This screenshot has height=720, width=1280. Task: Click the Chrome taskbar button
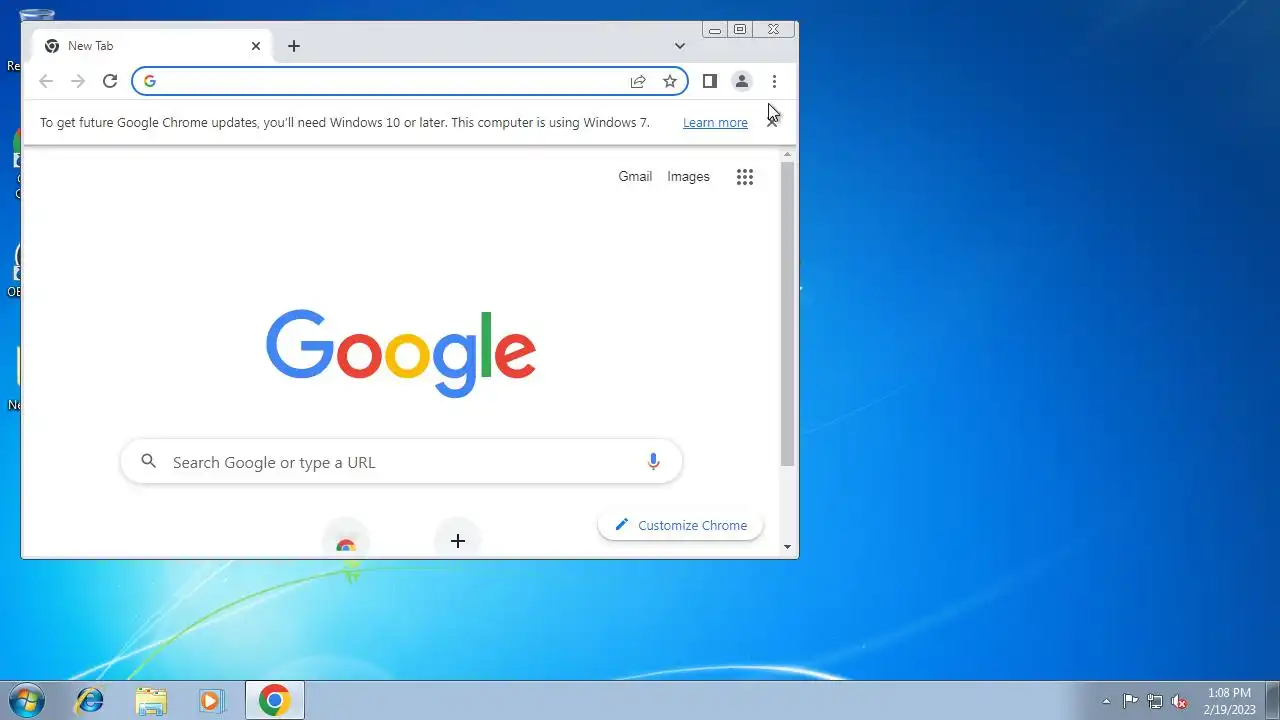click(275, 700)
